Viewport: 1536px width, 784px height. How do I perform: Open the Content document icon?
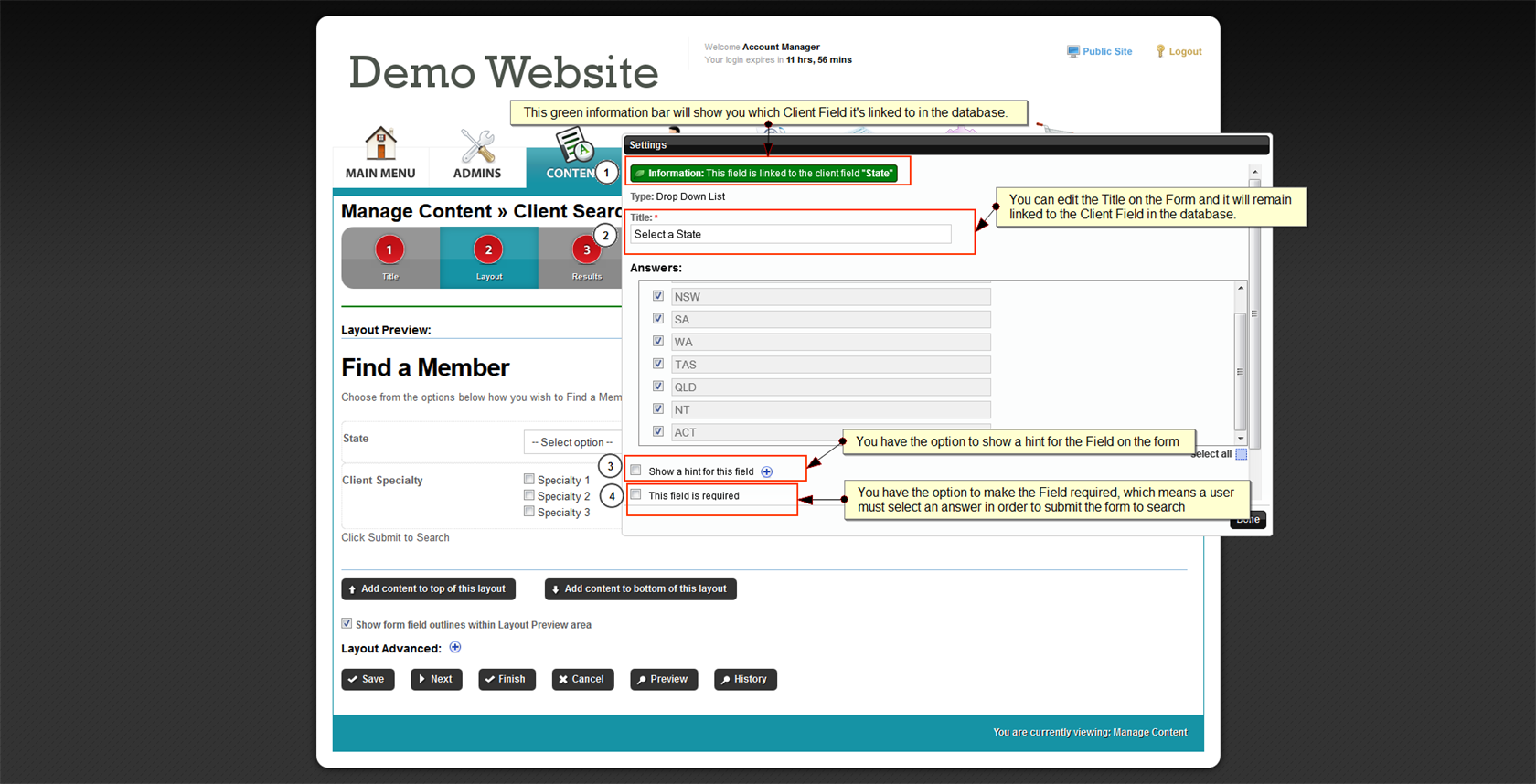coord(573,144)
